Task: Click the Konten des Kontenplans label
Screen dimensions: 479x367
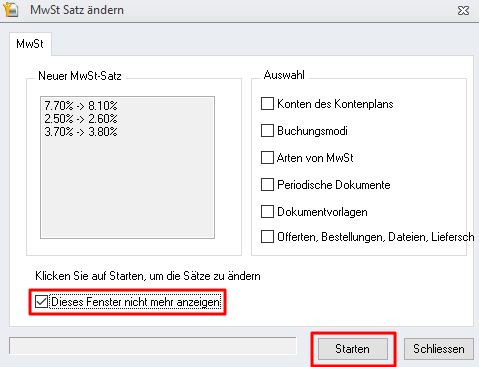Action: (x=335, y=104)
